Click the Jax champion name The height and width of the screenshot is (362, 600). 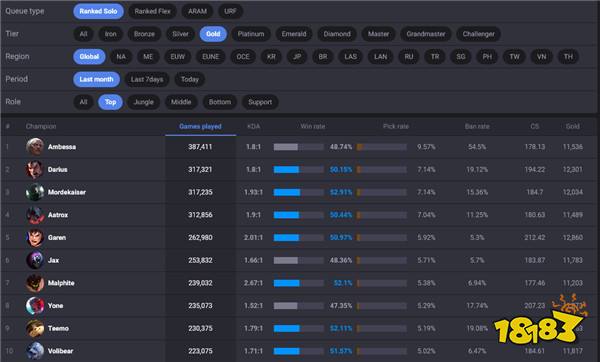point(54,260)
